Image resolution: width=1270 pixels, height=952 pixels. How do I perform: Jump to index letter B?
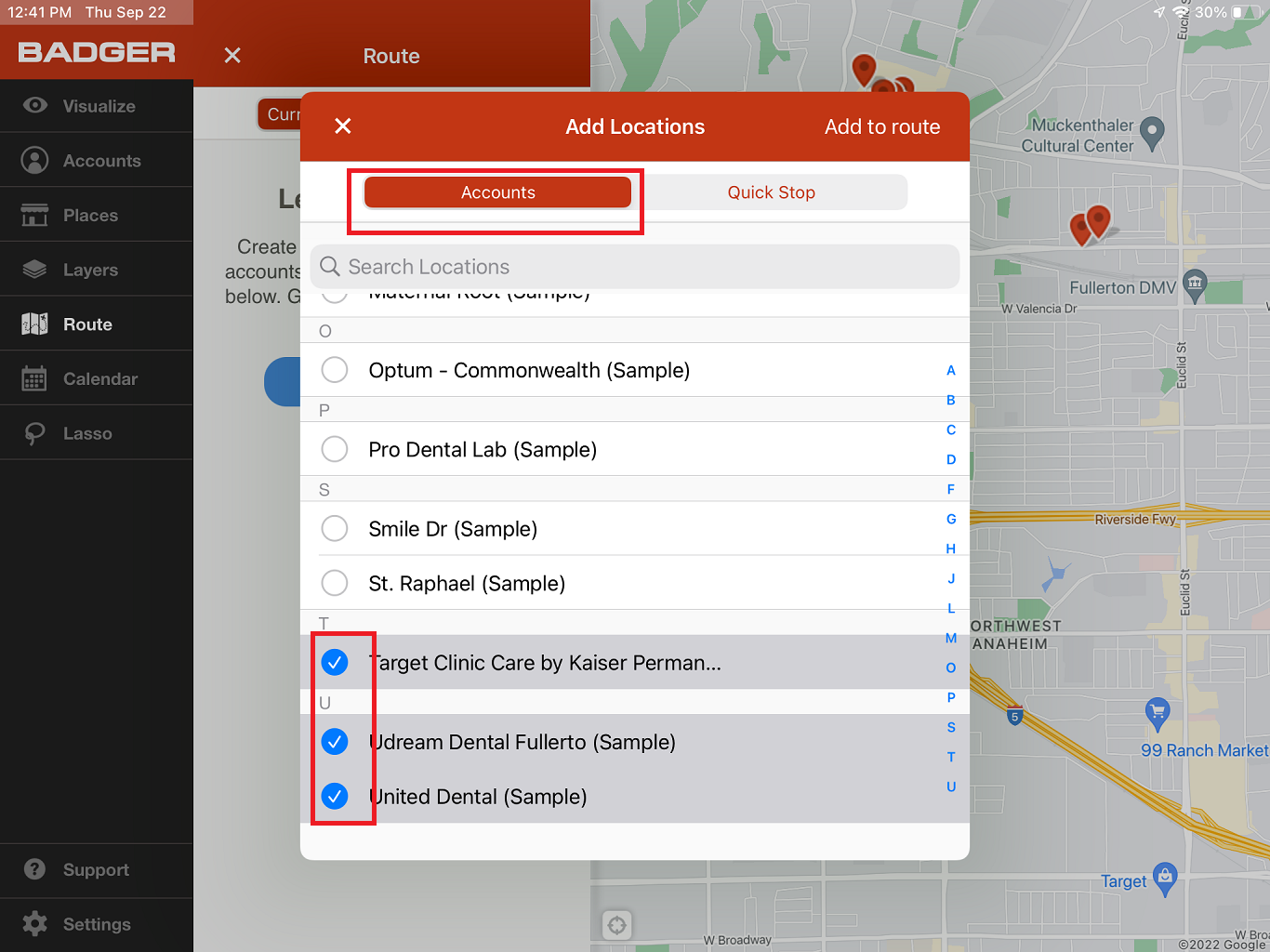tap(951, 400)
